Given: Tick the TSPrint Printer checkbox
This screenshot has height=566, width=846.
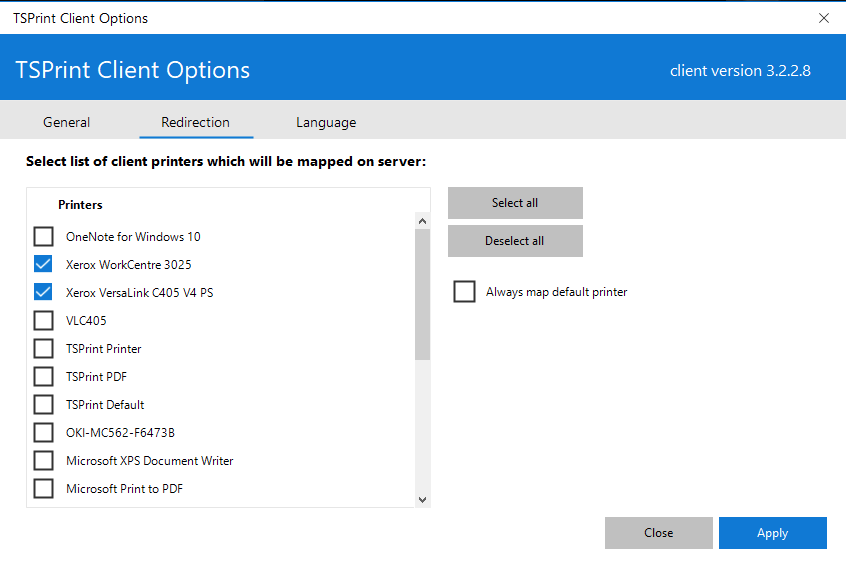Looking at the screenshot, I should [x=43, y=349].
